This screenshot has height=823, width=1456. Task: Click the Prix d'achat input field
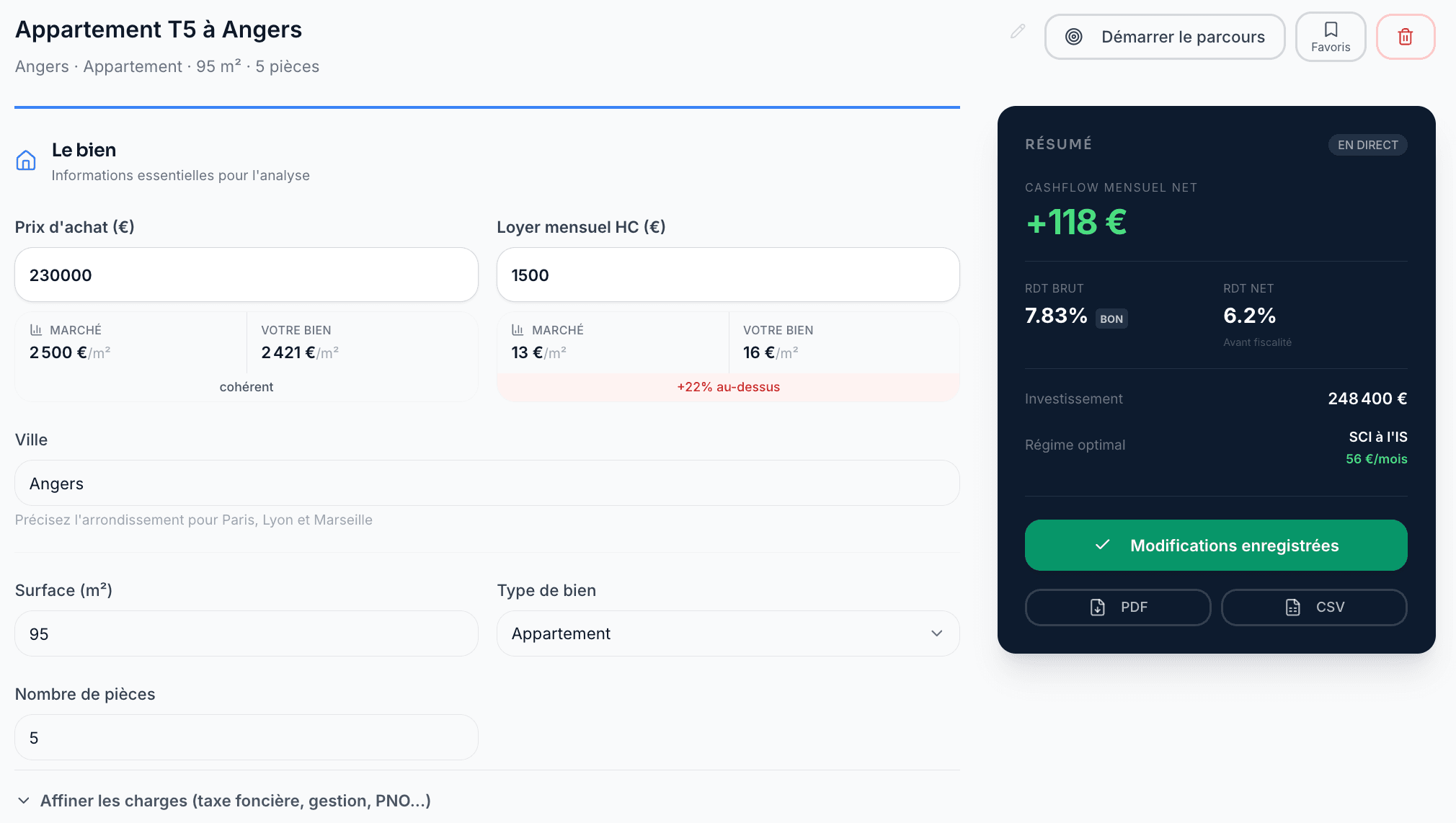[246, 275]
